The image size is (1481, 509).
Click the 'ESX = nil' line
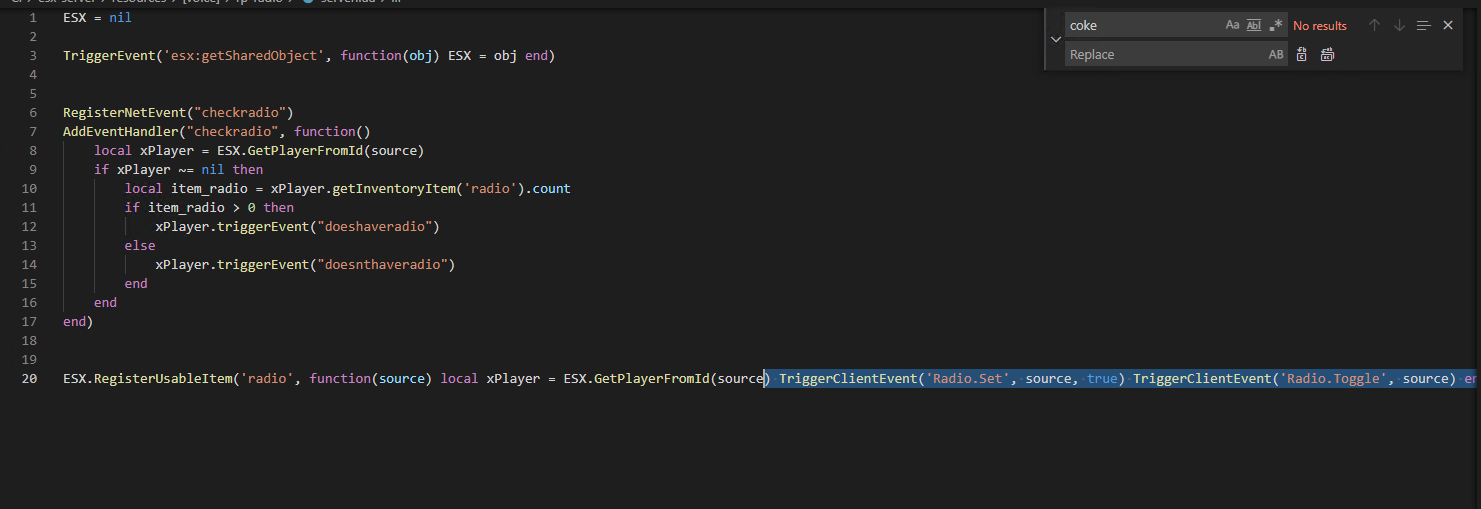click(97, 17)
